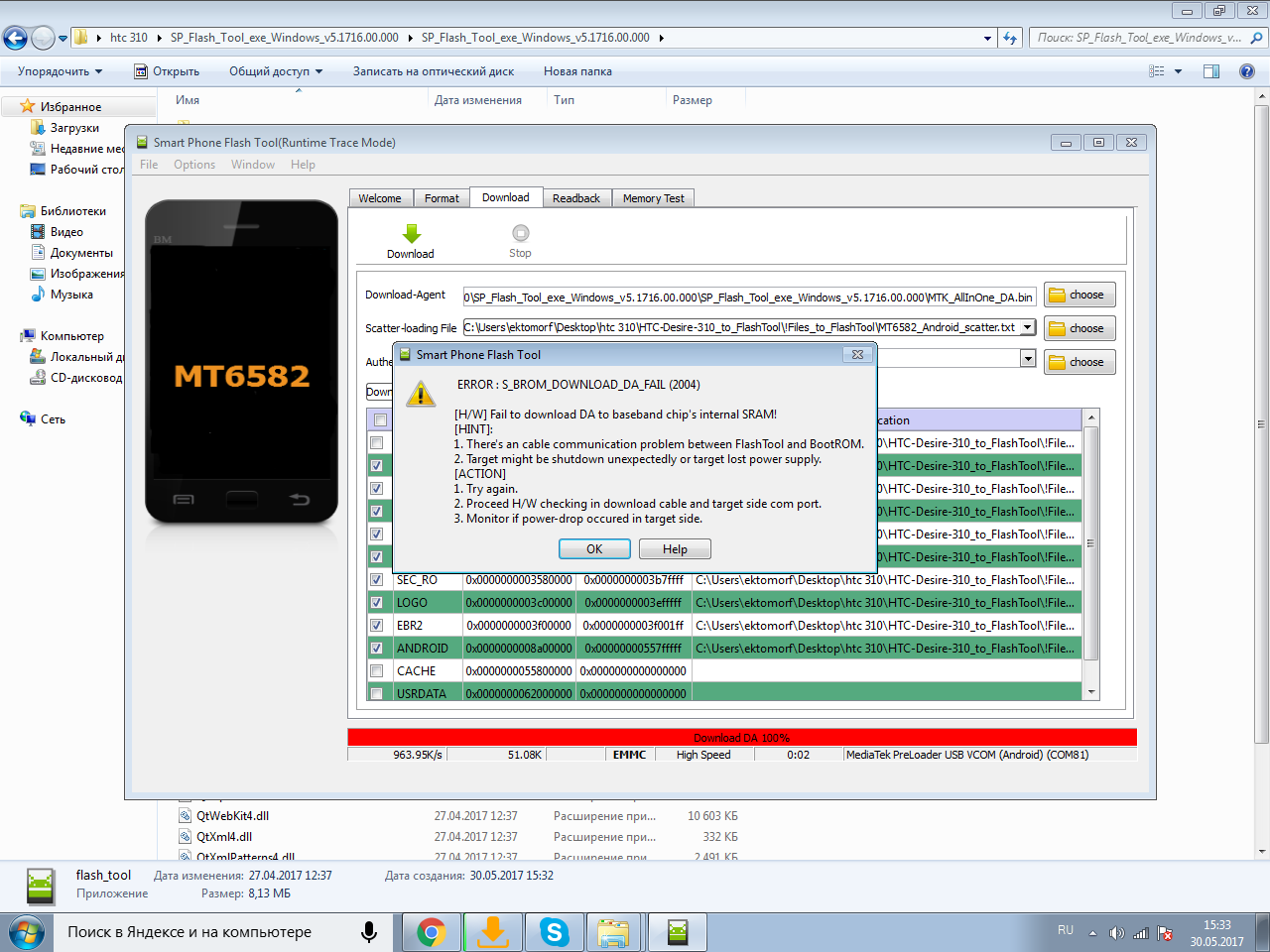Open the Authentication File dropdown arrow
The width and height of the screenshot is (1270, 952).
pyautogui.click(x=1028, y=359)
